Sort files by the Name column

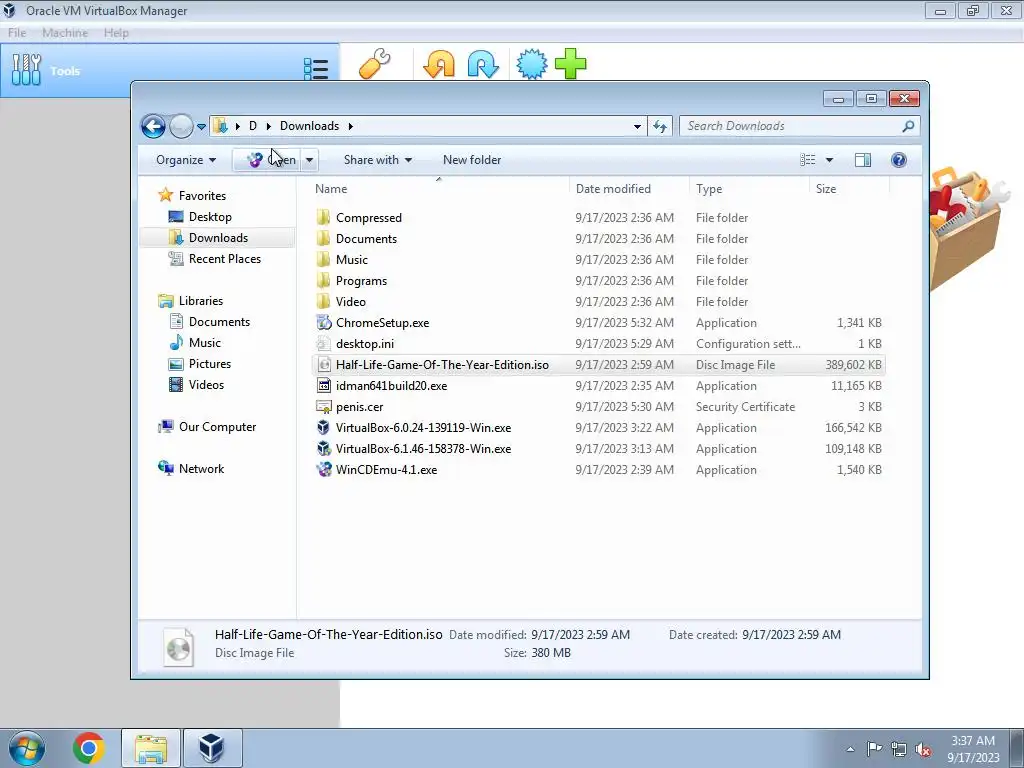click(x=331, y=189)
